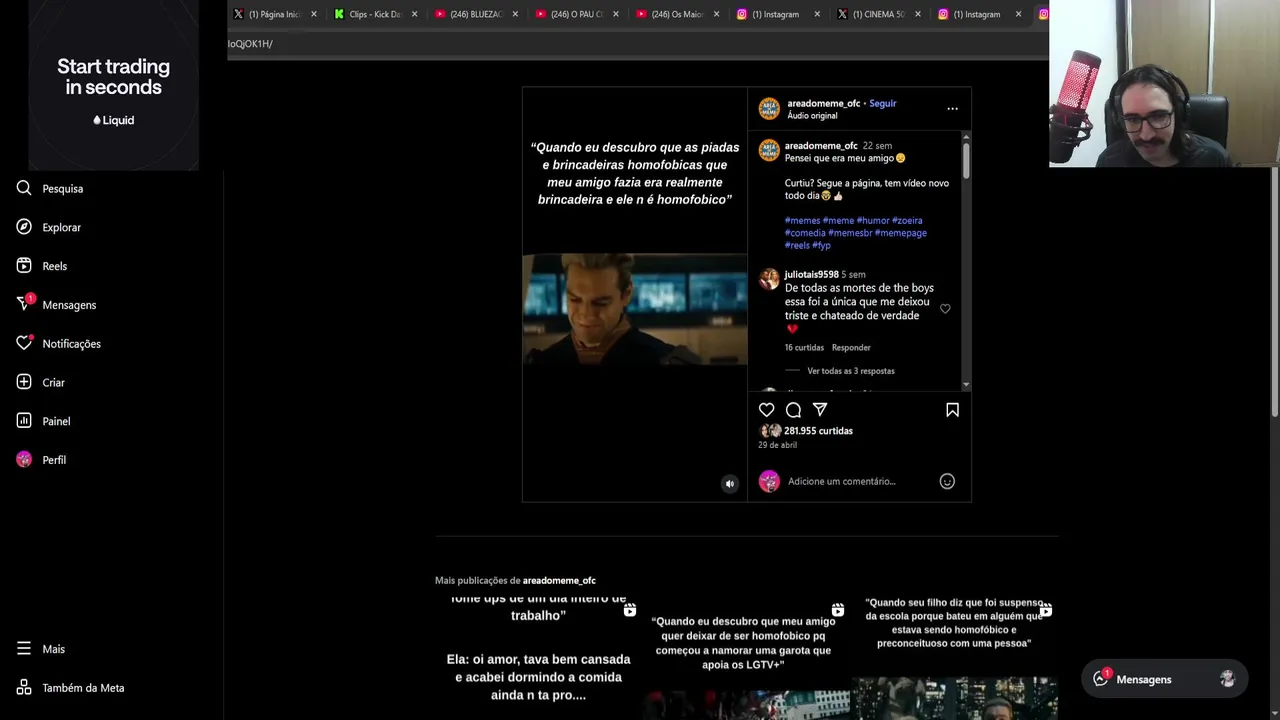Click the Criar plus icon

coord(24,382)
